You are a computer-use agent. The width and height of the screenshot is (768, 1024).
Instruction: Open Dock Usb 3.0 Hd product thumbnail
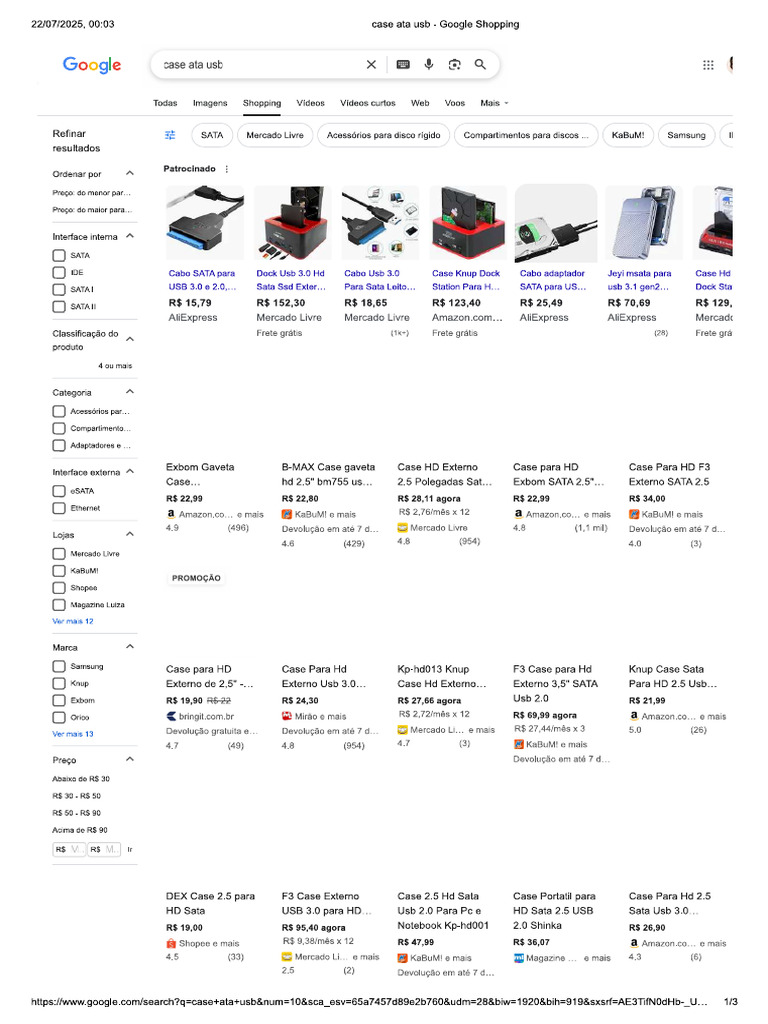coord(293,223)
